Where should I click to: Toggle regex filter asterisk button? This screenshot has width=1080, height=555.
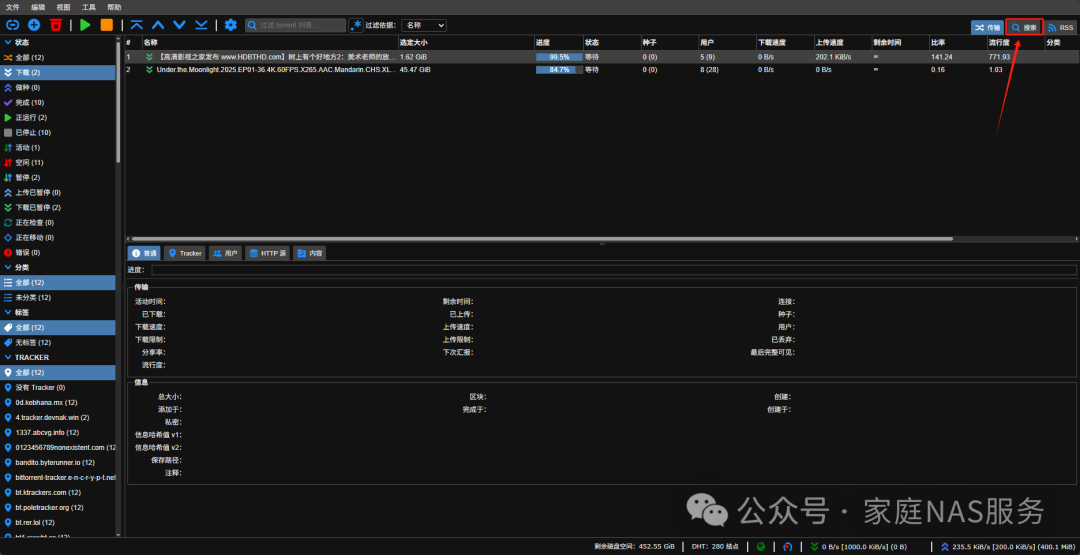click(356, 24)
